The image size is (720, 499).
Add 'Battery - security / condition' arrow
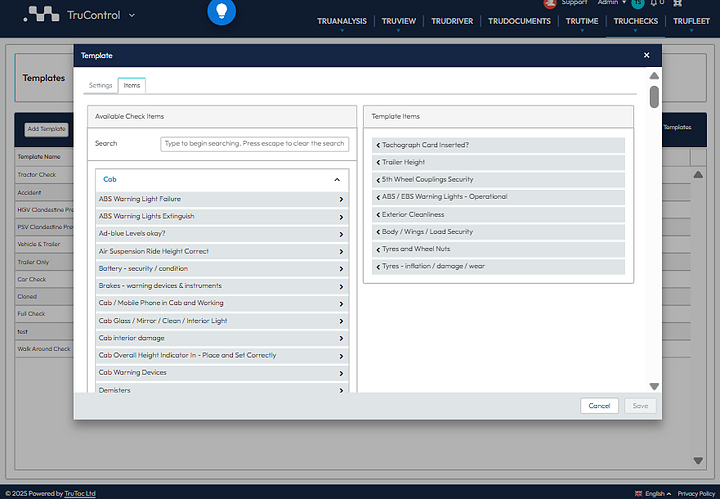click(x=341, y=269)
